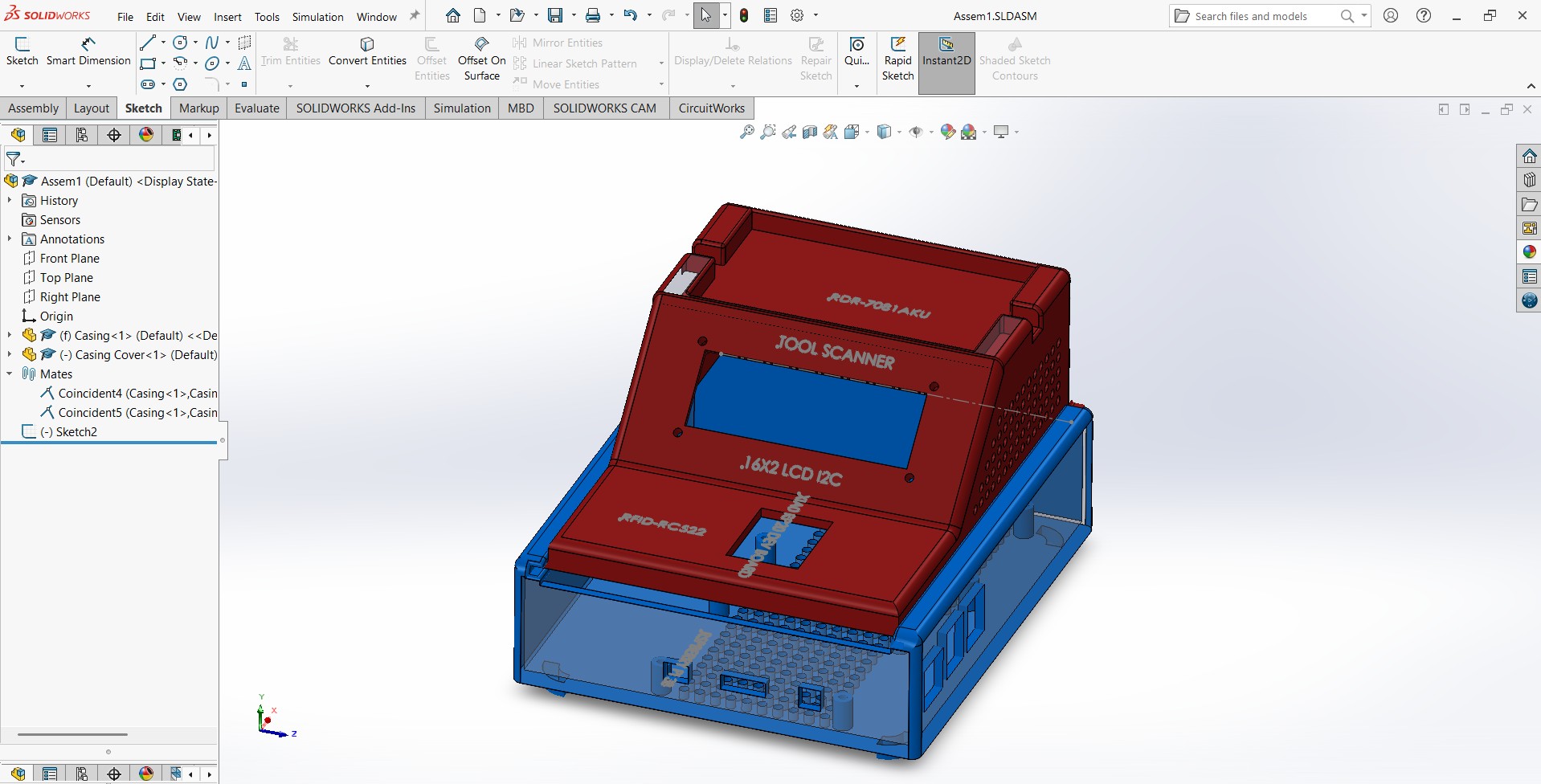Open the FeatureManager Design Tree tab
Viewport: 1541px width, 784px height.
18,135
